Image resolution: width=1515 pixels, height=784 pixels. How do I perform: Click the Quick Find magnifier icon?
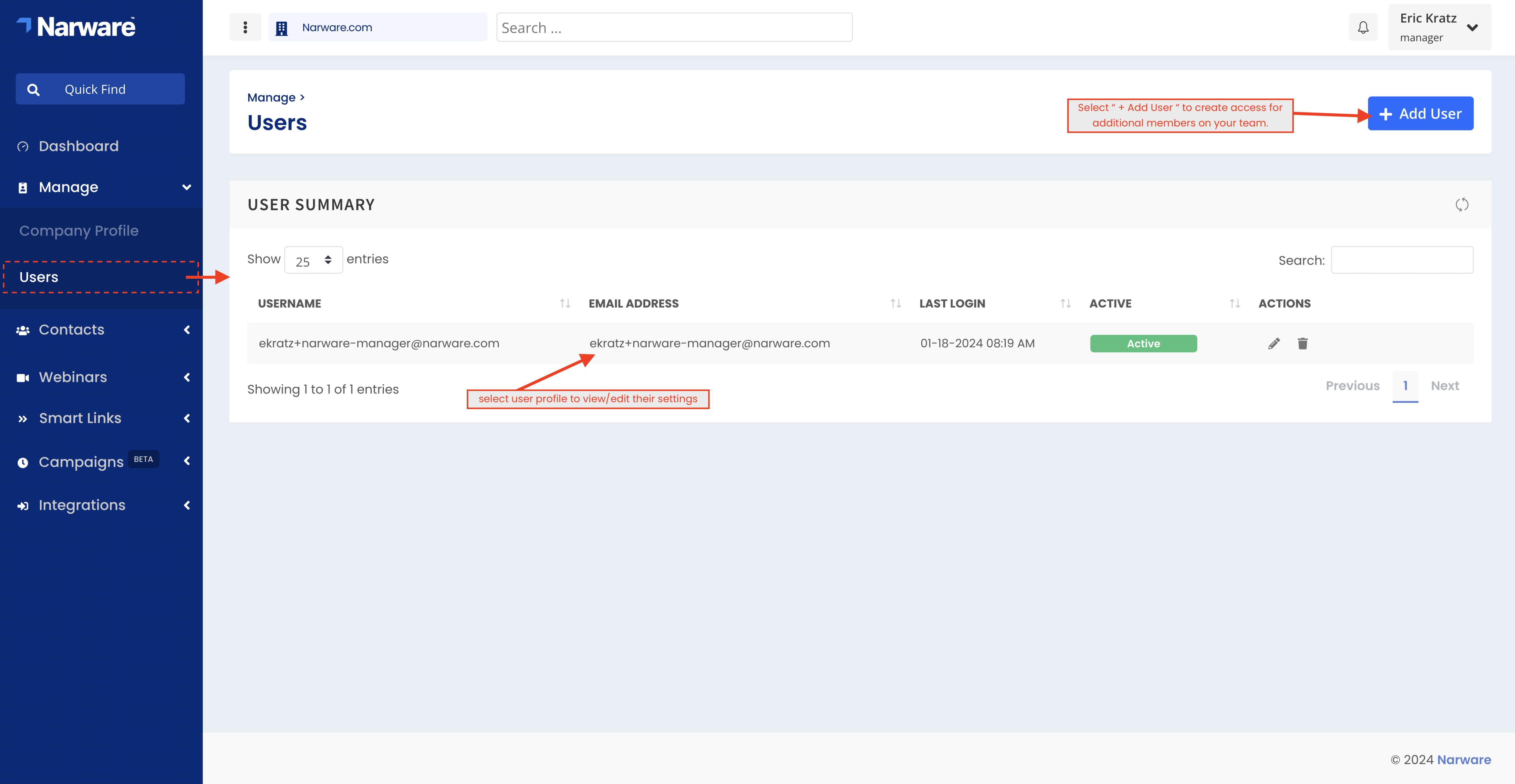pyautogui.click(x=34, y=89)
